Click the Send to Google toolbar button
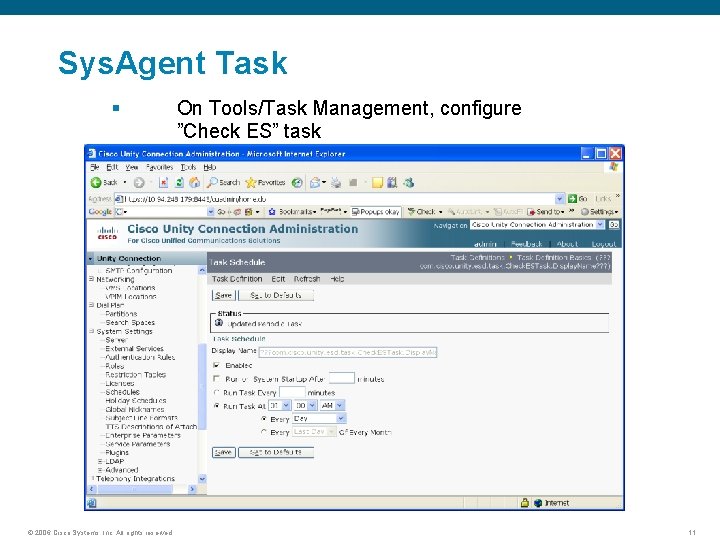The height and width of the screenshot is (540, 720). point(546,212)
